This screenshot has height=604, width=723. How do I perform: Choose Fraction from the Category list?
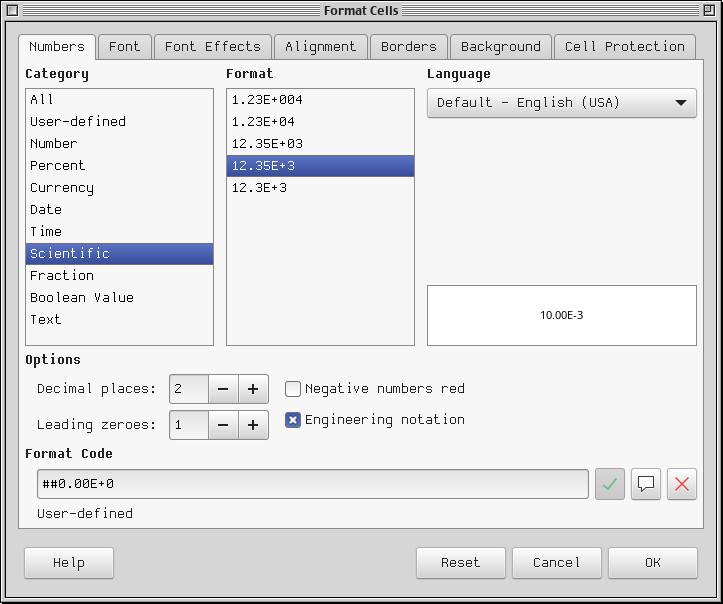[x=62, y=276]
